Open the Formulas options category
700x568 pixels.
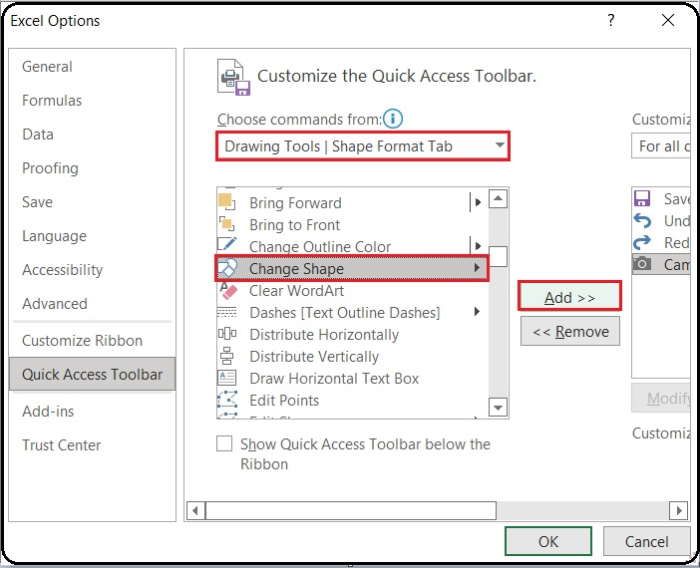click(52, 100)
